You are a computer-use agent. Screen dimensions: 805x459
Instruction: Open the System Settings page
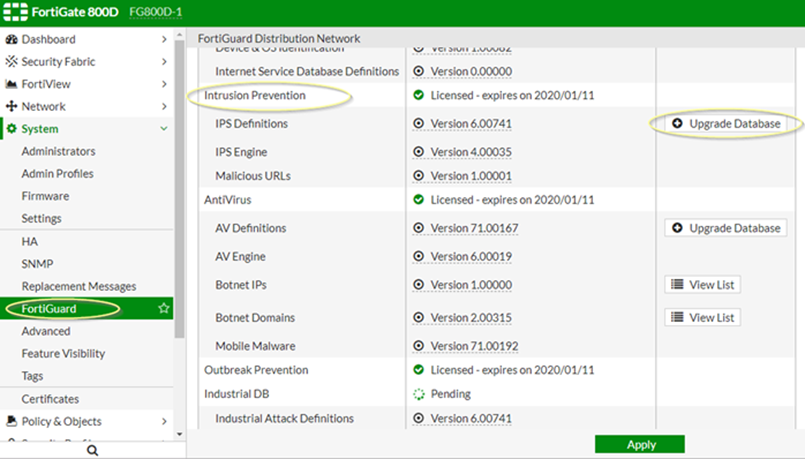click(42, 219)
